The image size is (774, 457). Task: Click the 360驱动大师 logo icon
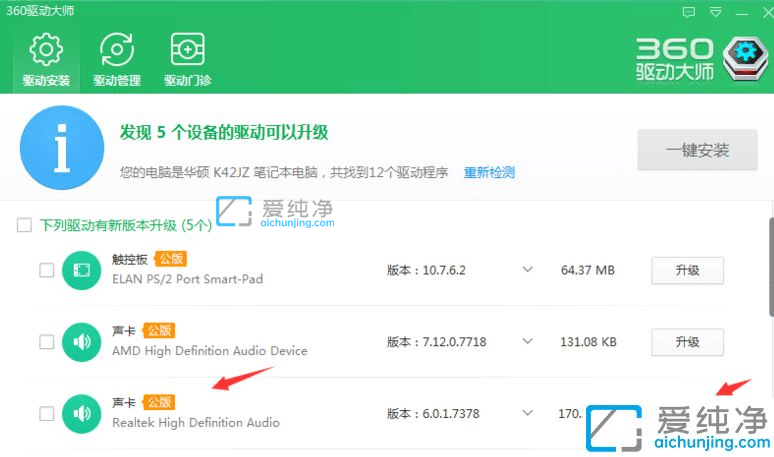[744, 58]
